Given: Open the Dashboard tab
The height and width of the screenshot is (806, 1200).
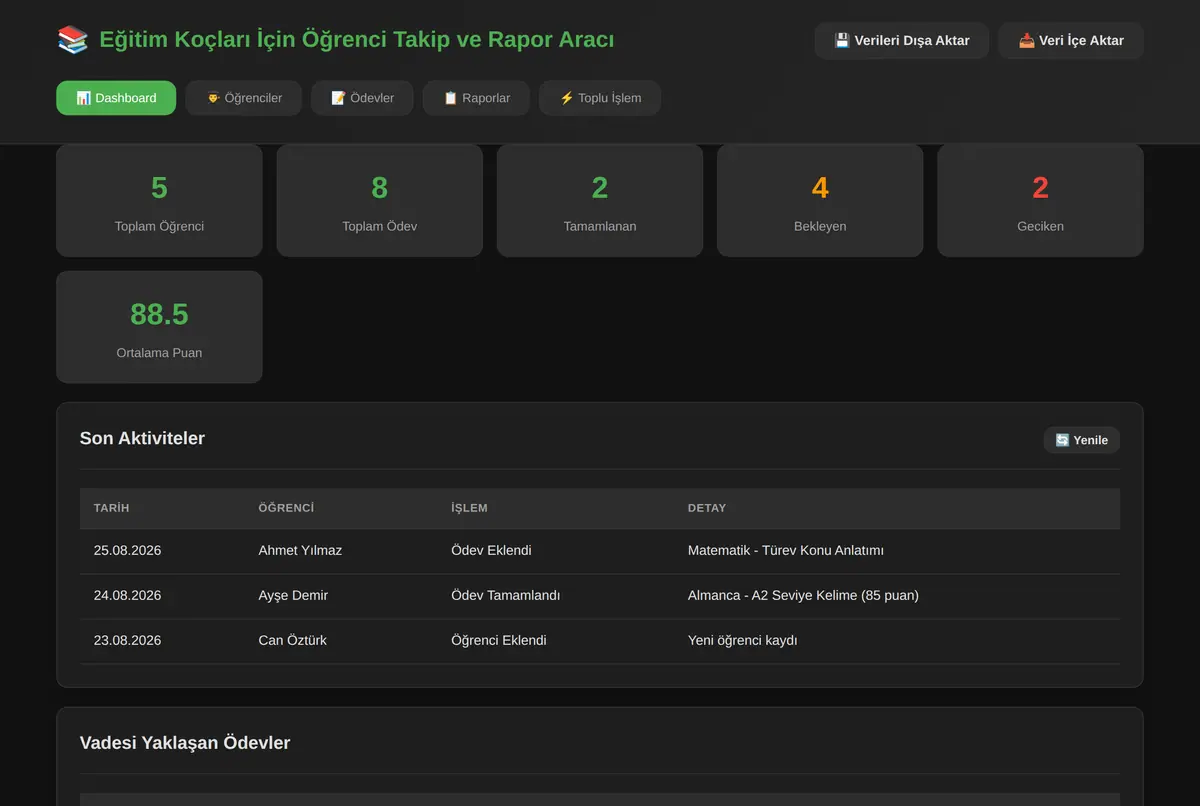Looking at the screenshot, I should (116, 98).
